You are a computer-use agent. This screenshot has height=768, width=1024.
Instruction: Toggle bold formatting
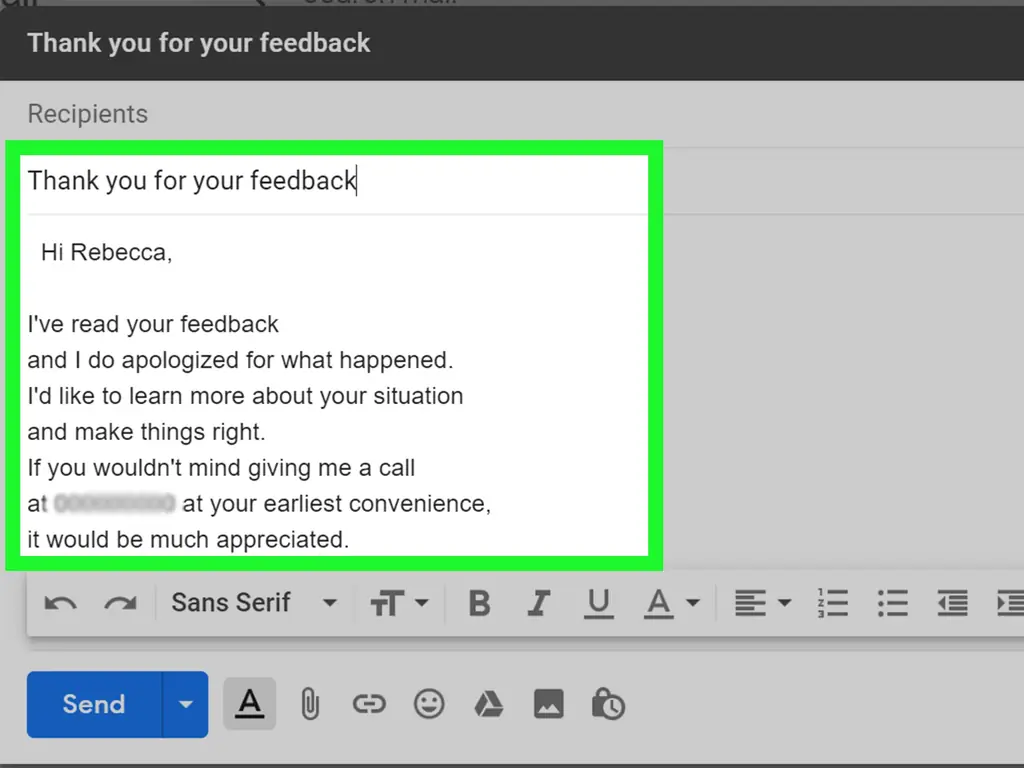tap(479, 603)
